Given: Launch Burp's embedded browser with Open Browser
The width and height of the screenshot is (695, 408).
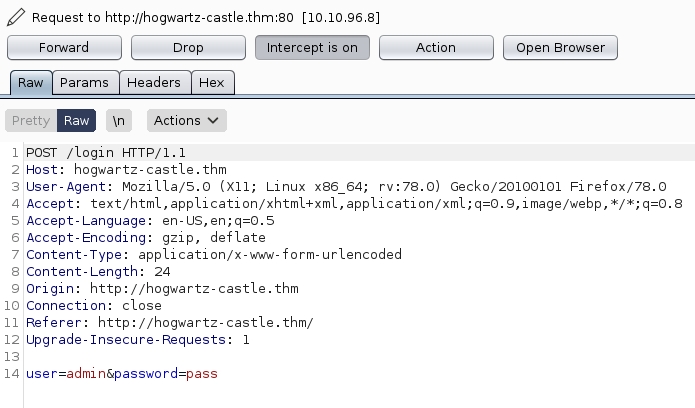Looking at the screenshot, I should coord(560,47).
